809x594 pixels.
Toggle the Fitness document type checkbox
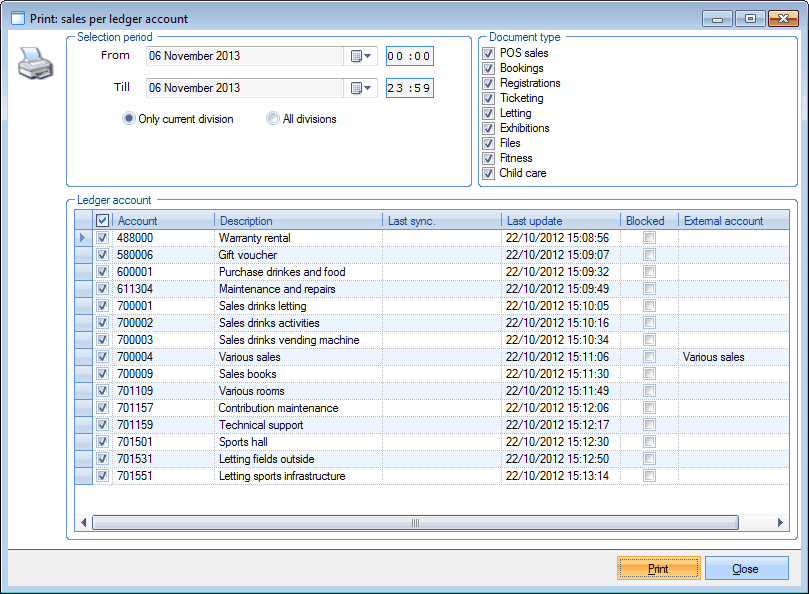[488, 158]
